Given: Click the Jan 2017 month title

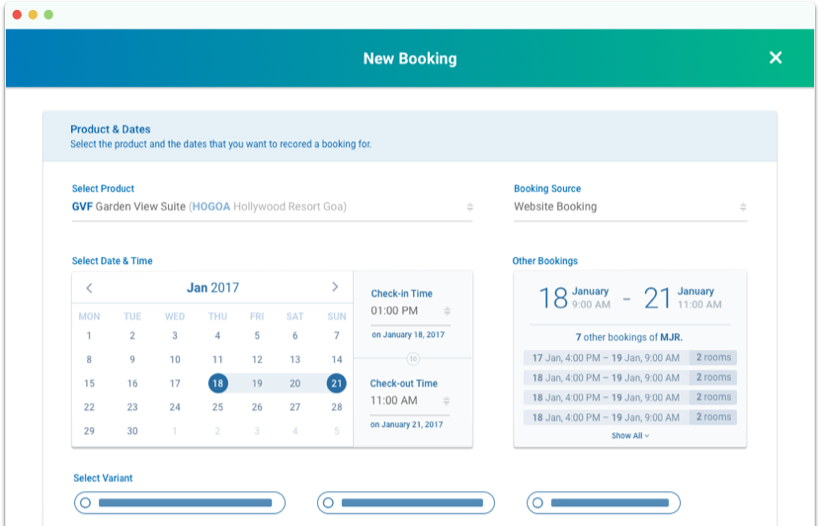Looking at the screenshot, I should [x=213, y=288].
